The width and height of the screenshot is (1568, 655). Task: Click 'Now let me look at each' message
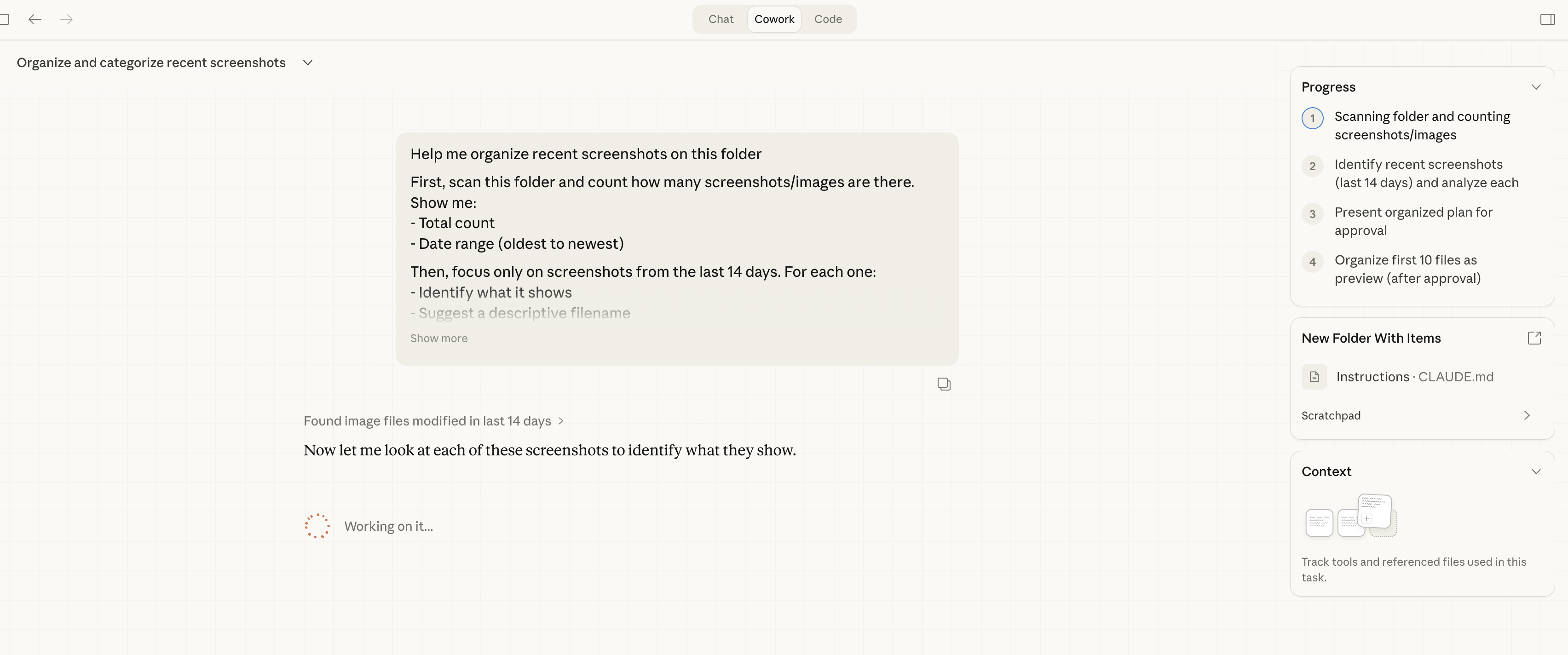[550, 450]
